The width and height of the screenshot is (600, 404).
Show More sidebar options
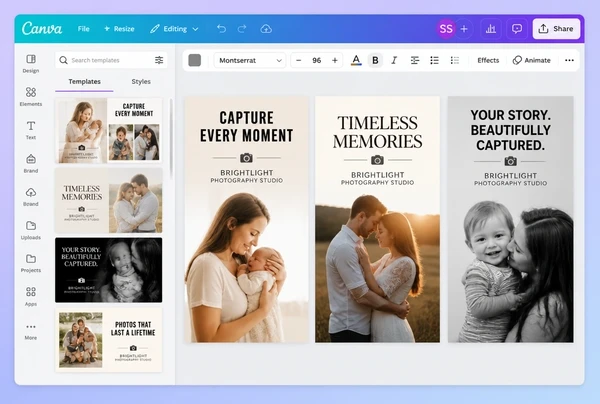[31, 331]
